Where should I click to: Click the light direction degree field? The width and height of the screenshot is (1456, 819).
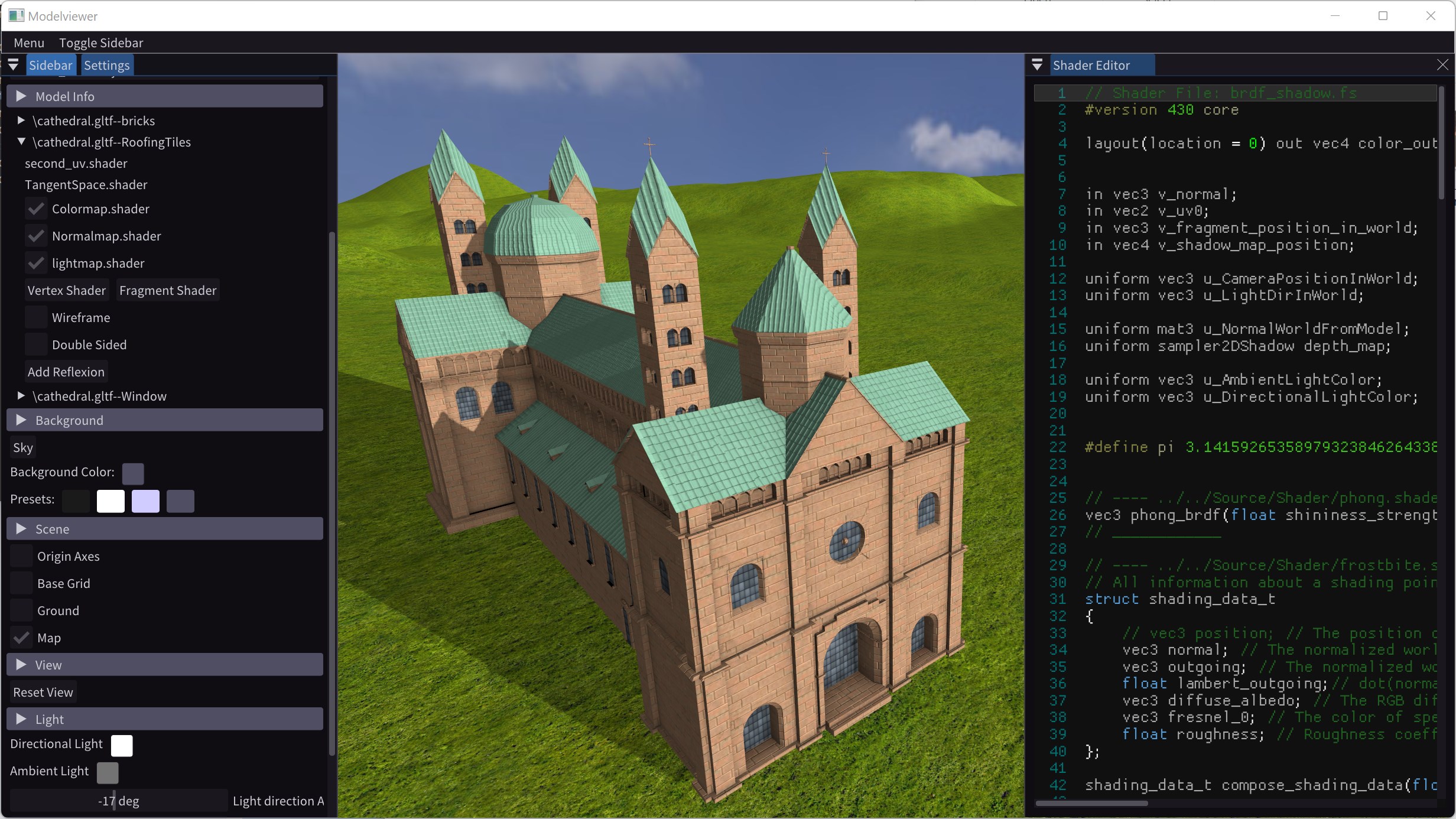[x=118, y=801]
